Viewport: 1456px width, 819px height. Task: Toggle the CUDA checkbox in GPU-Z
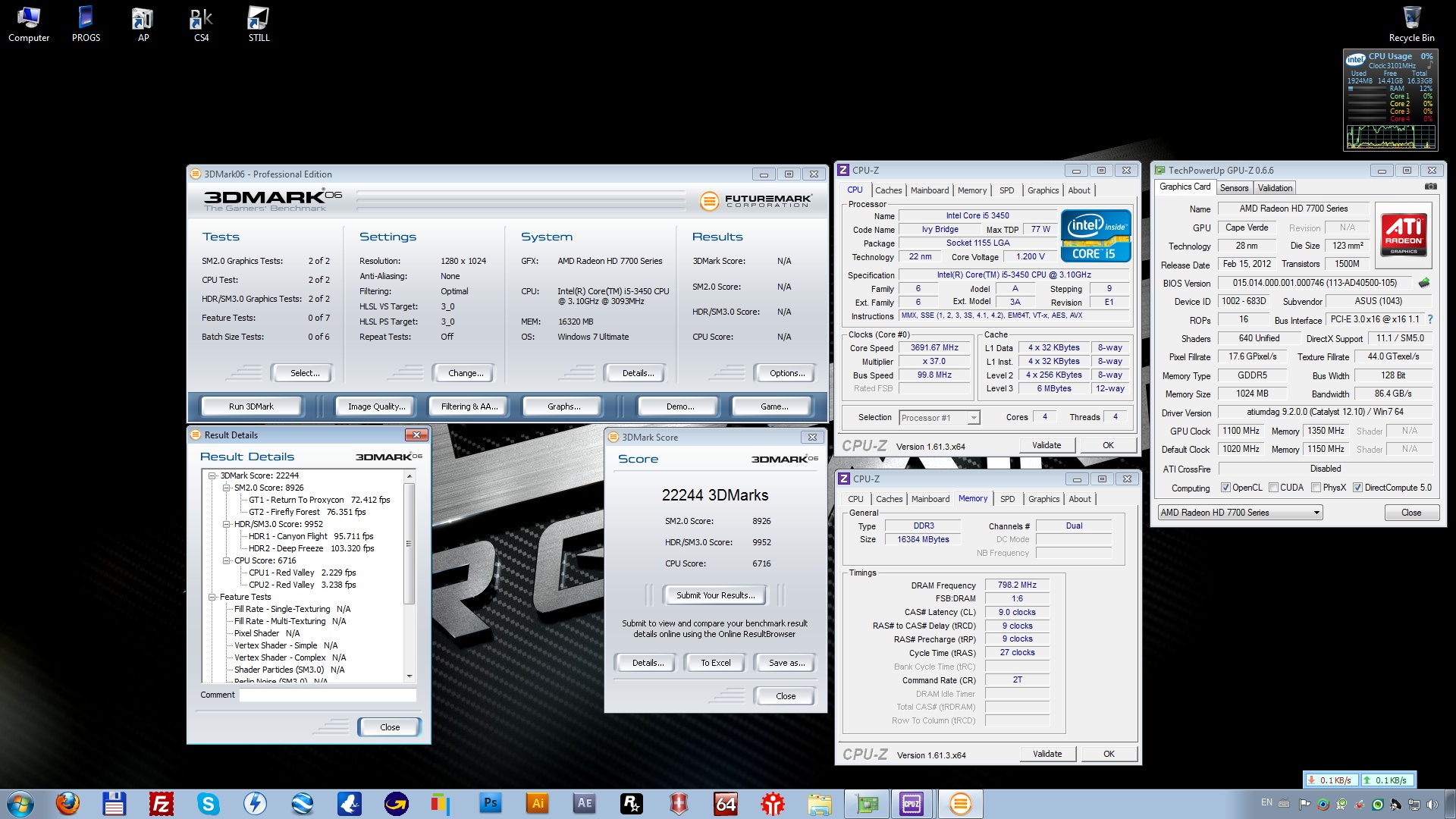click(x=1273, y=488)
